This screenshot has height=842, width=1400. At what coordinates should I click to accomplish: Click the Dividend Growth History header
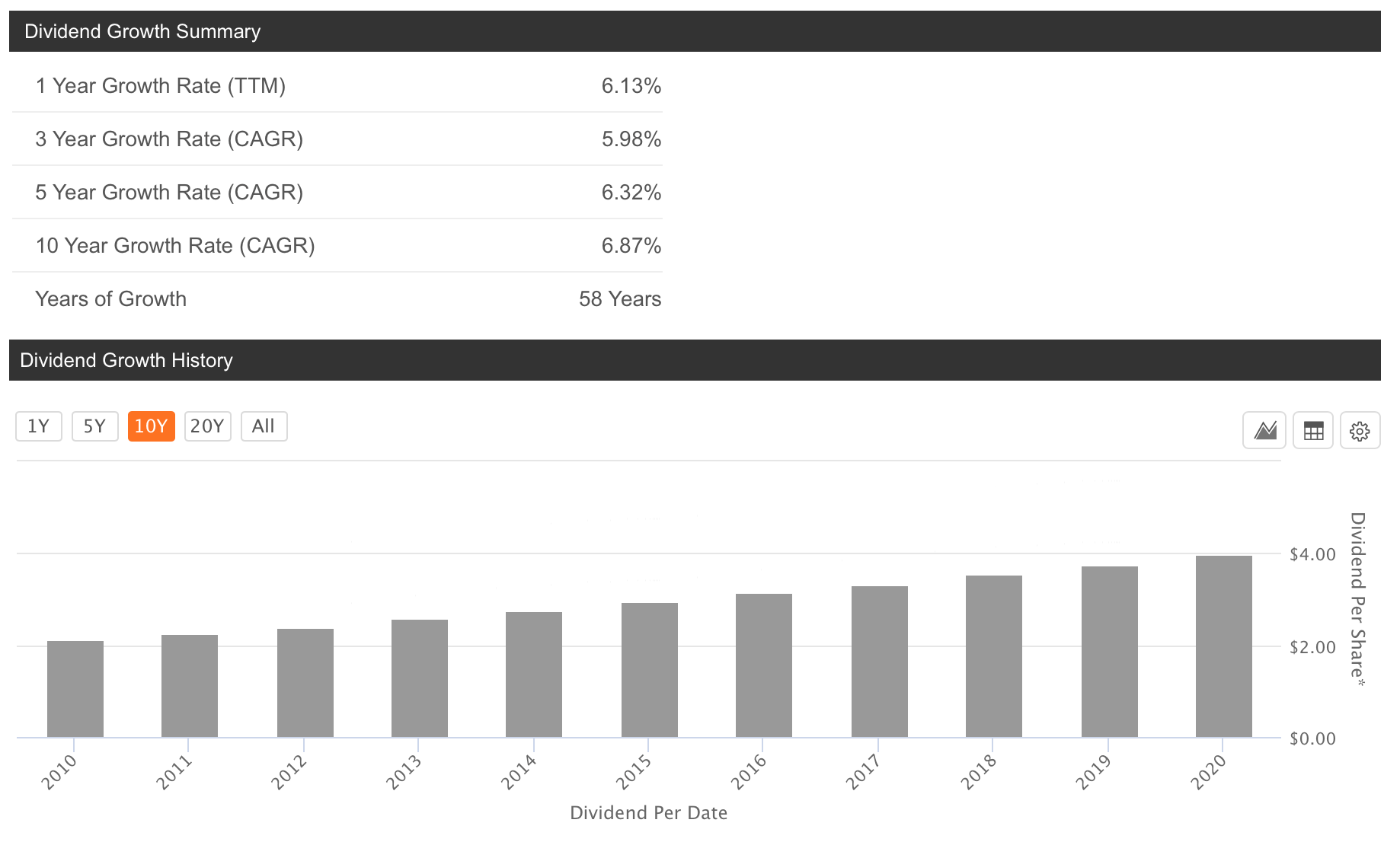[x=126, y=360]
